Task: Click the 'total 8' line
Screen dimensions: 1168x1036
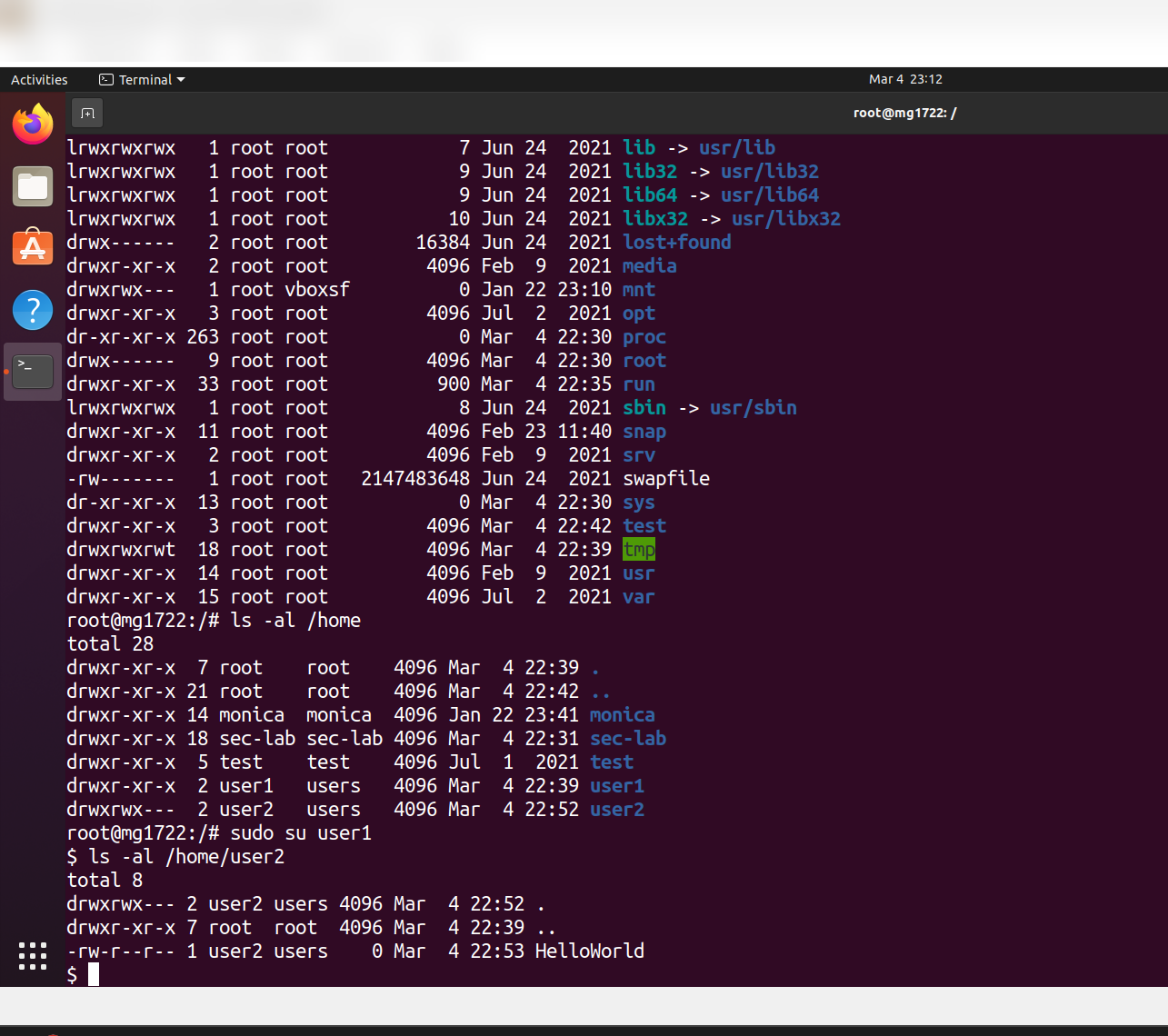Action: (x=105, y=881)
